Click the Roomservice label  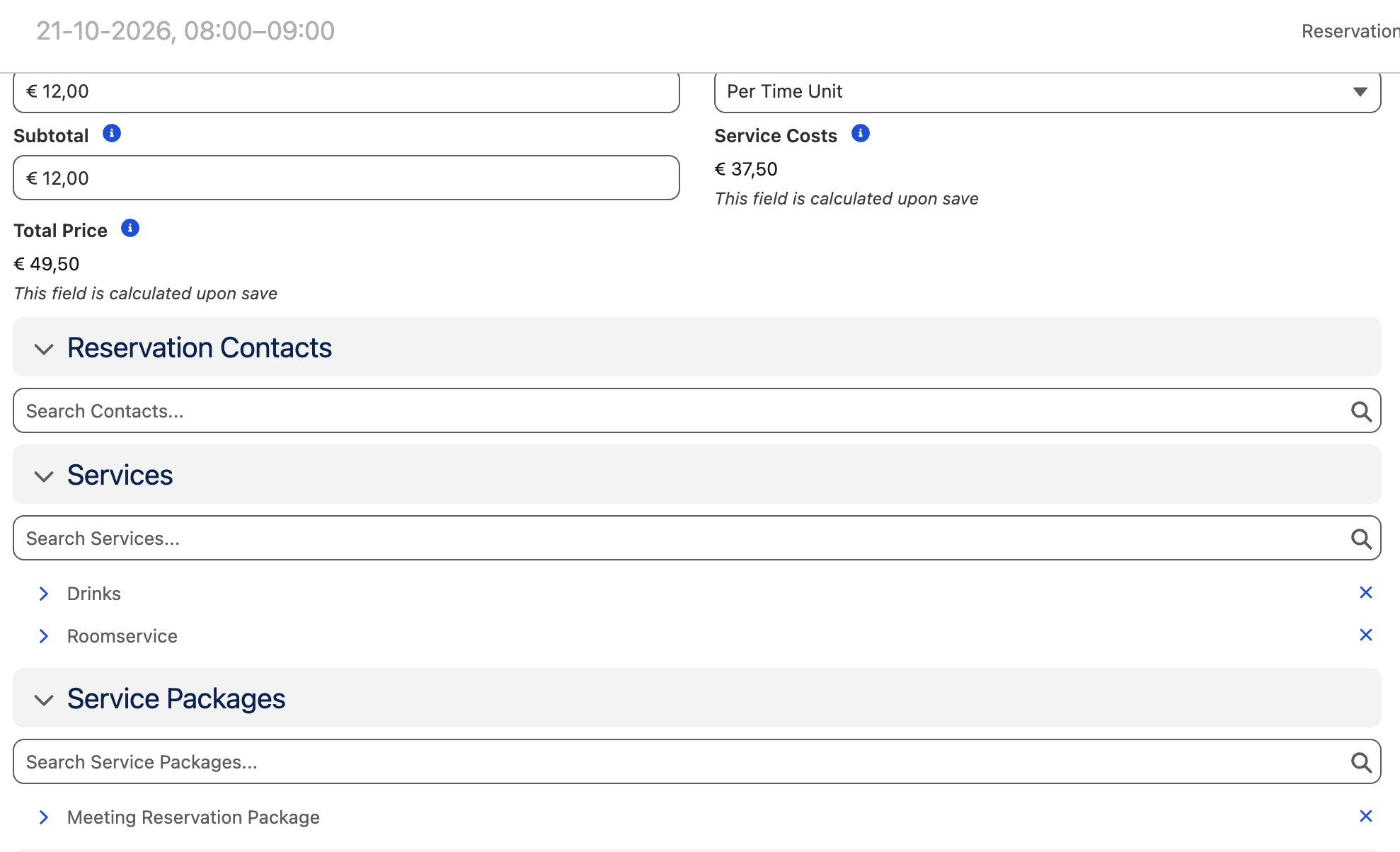pyautogui.click(x=122, y=636)
